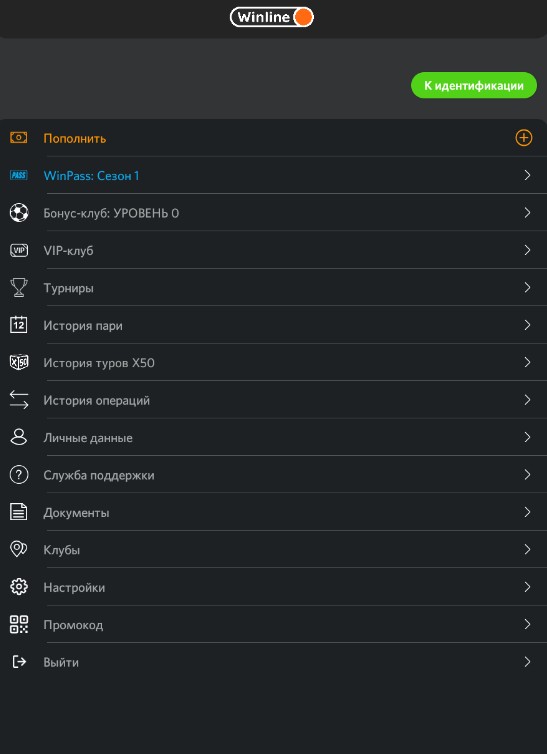The width and height of the screenshot is (547, 754).
Task: Expand the Личные данные chevron
Action: coord(527,437)
